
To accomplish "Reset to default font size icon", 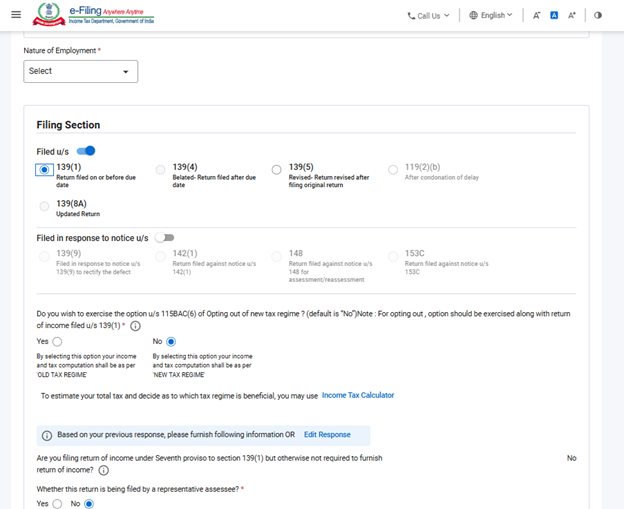I will tap(554, 16).
